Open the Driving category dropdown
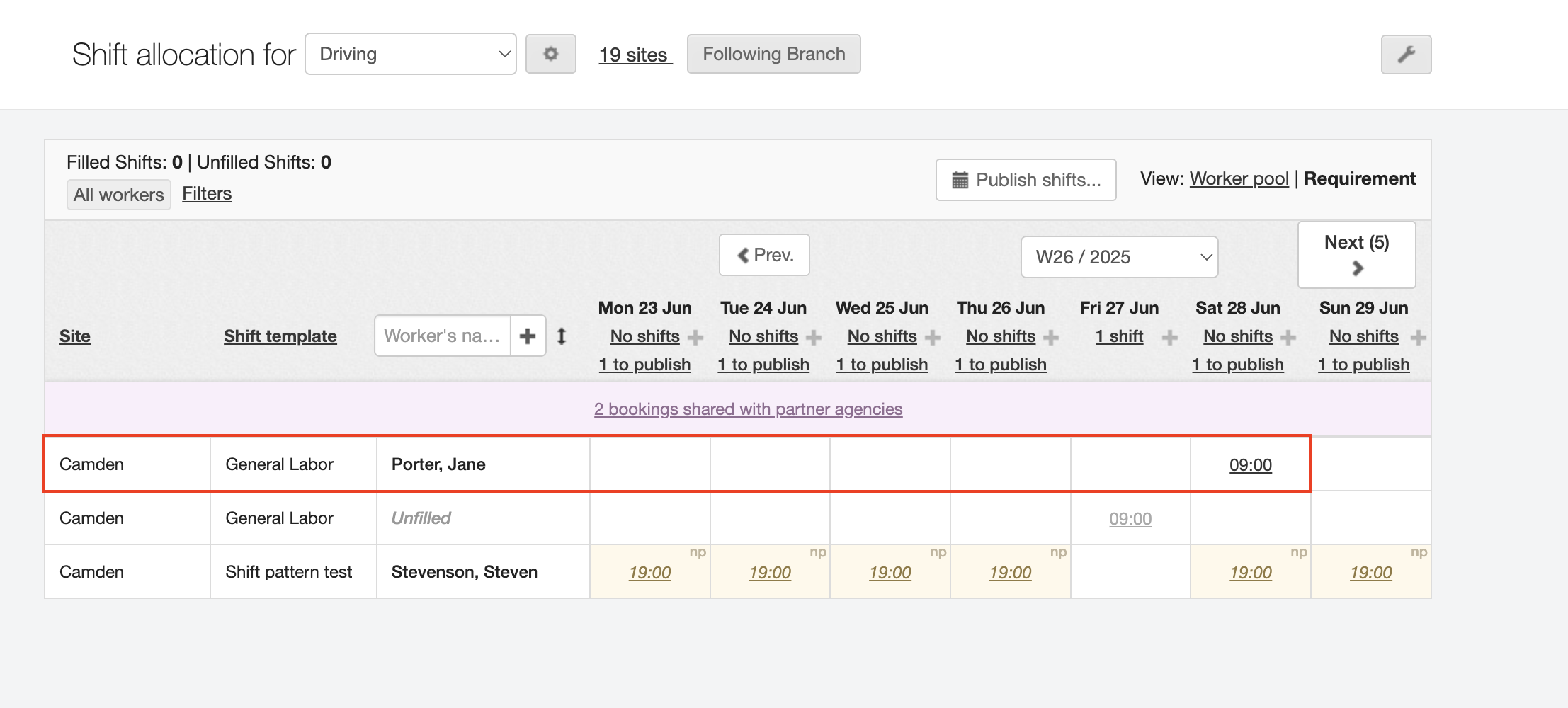This screenshot has height=708, width=1568. (410, 54)
